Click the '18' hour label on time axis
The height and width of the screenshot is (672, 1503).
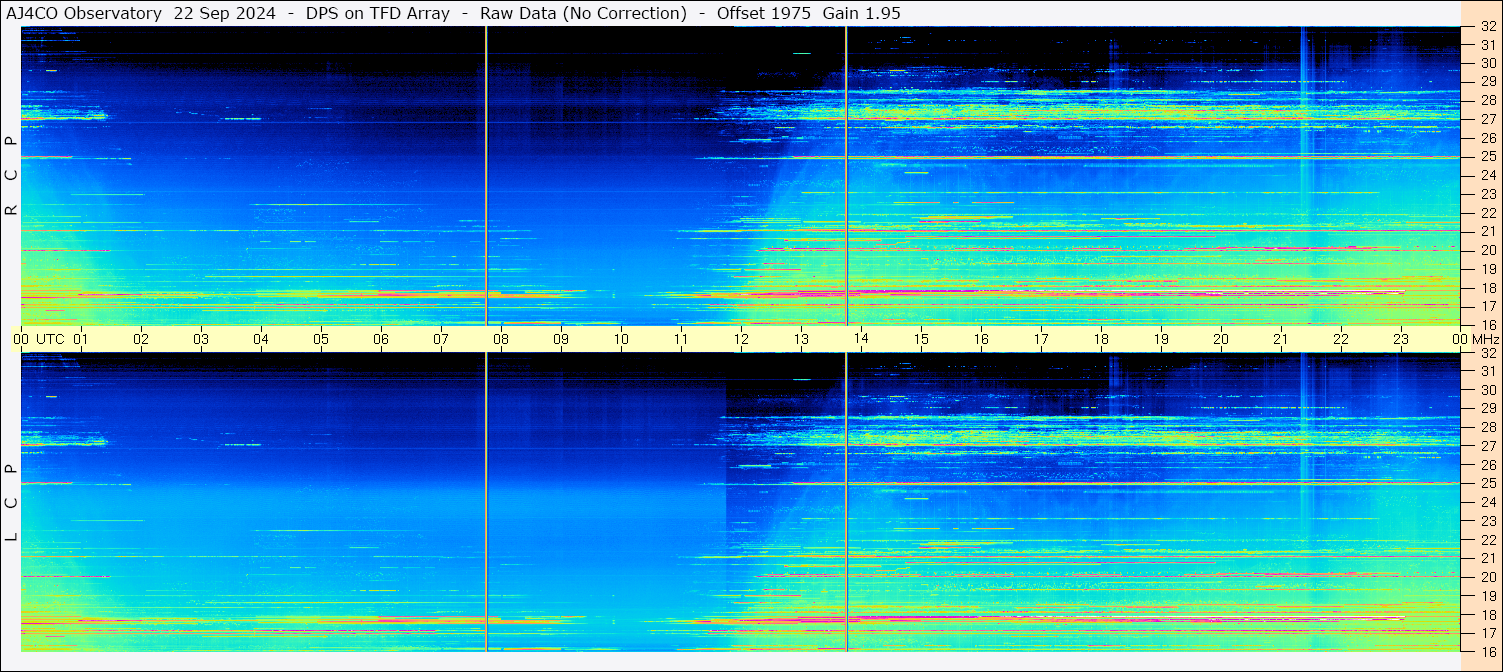coord(1101,339)
